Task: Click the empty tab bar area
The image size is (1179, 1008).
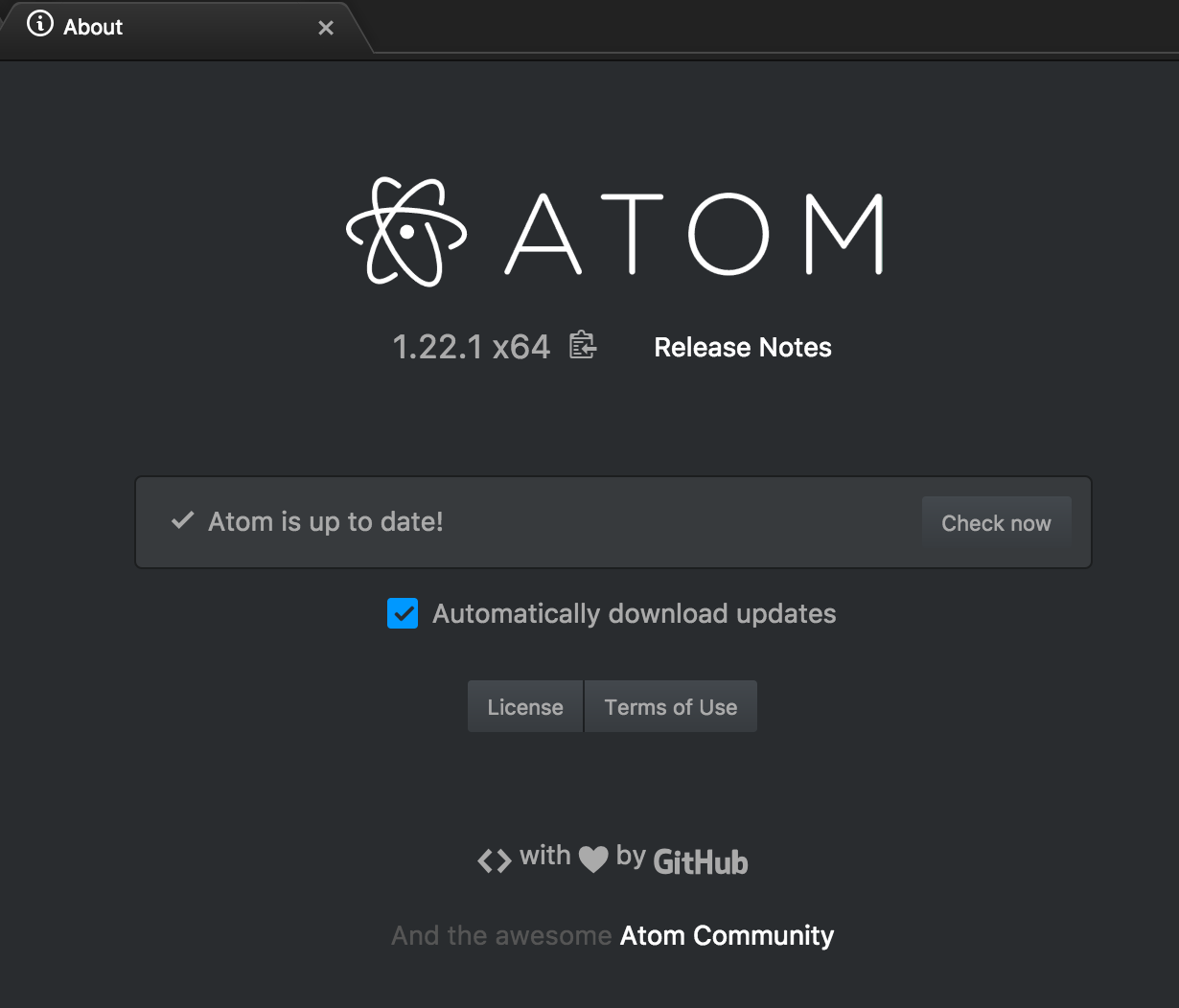Action: point(767,27)
